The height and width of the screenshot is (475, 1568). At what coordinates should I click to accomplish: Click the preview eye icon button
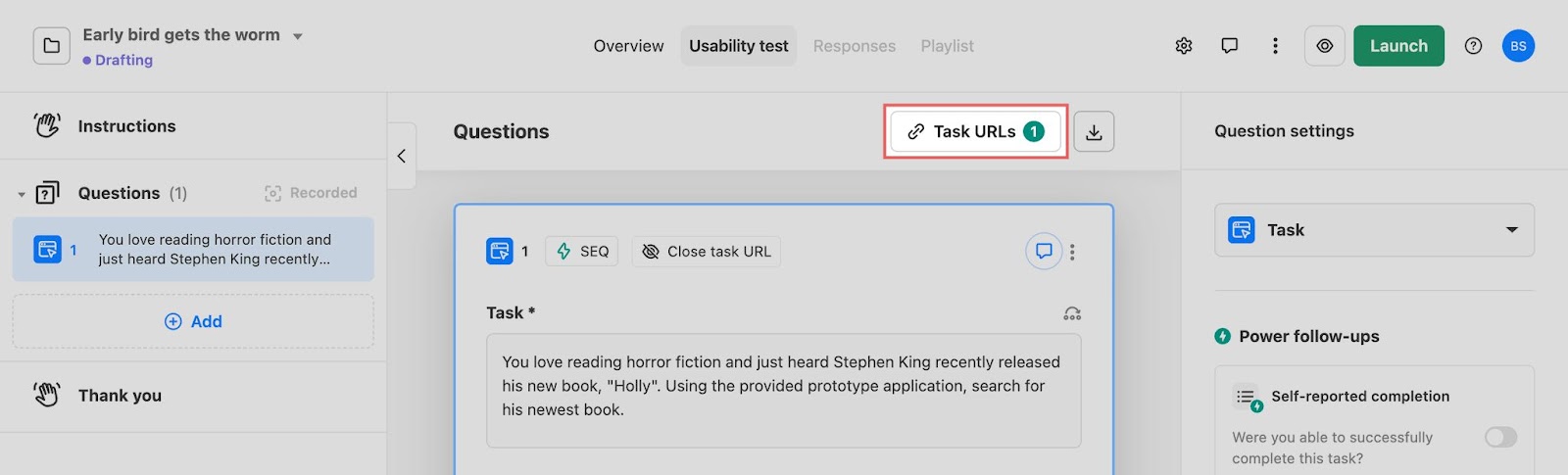point(1325,46)
